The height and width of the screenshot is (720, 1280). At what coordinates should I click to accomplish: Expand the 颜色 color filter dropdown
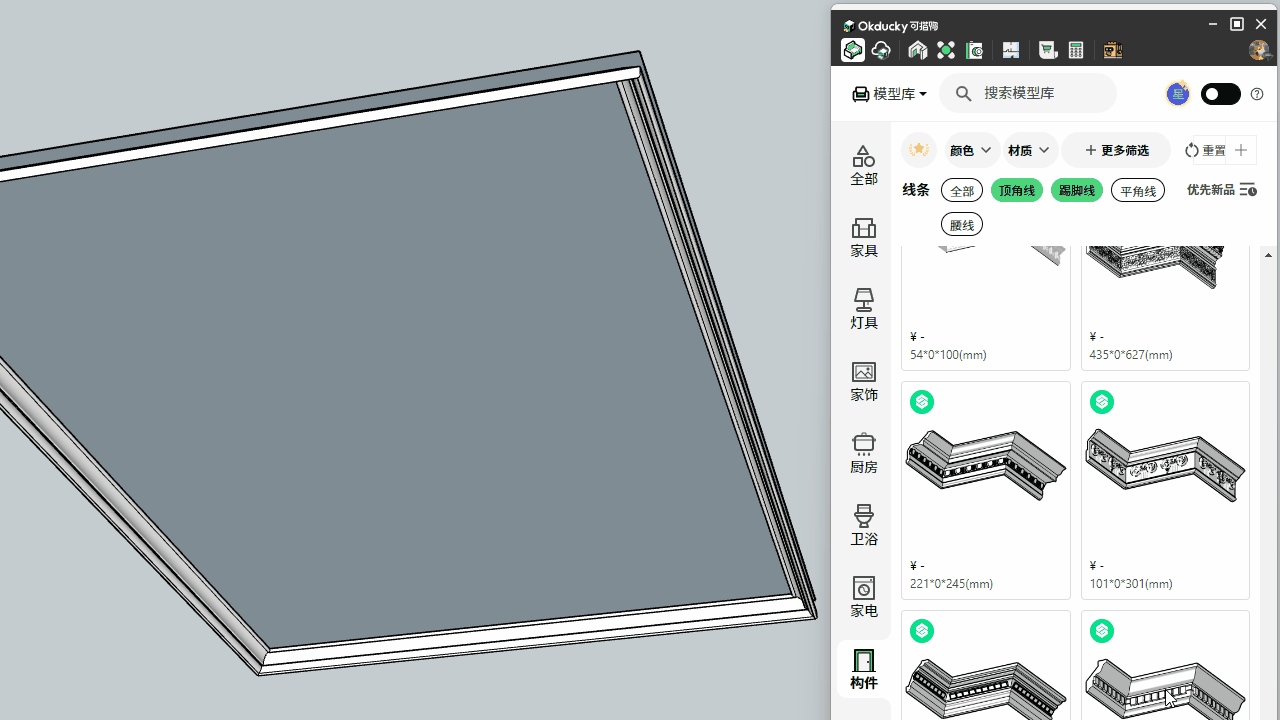[972, 150]
